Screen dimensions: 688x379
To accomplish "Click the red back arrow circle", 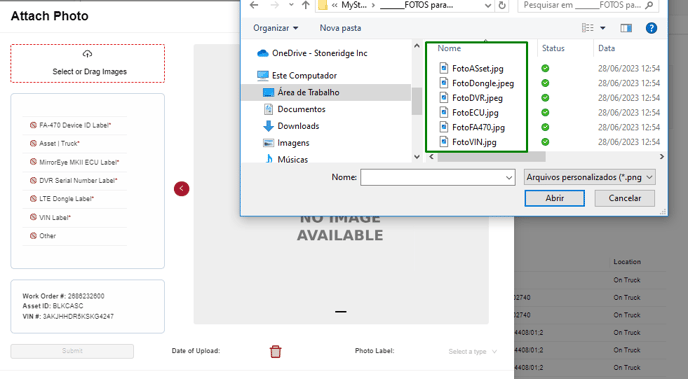I will click(182, 189).
